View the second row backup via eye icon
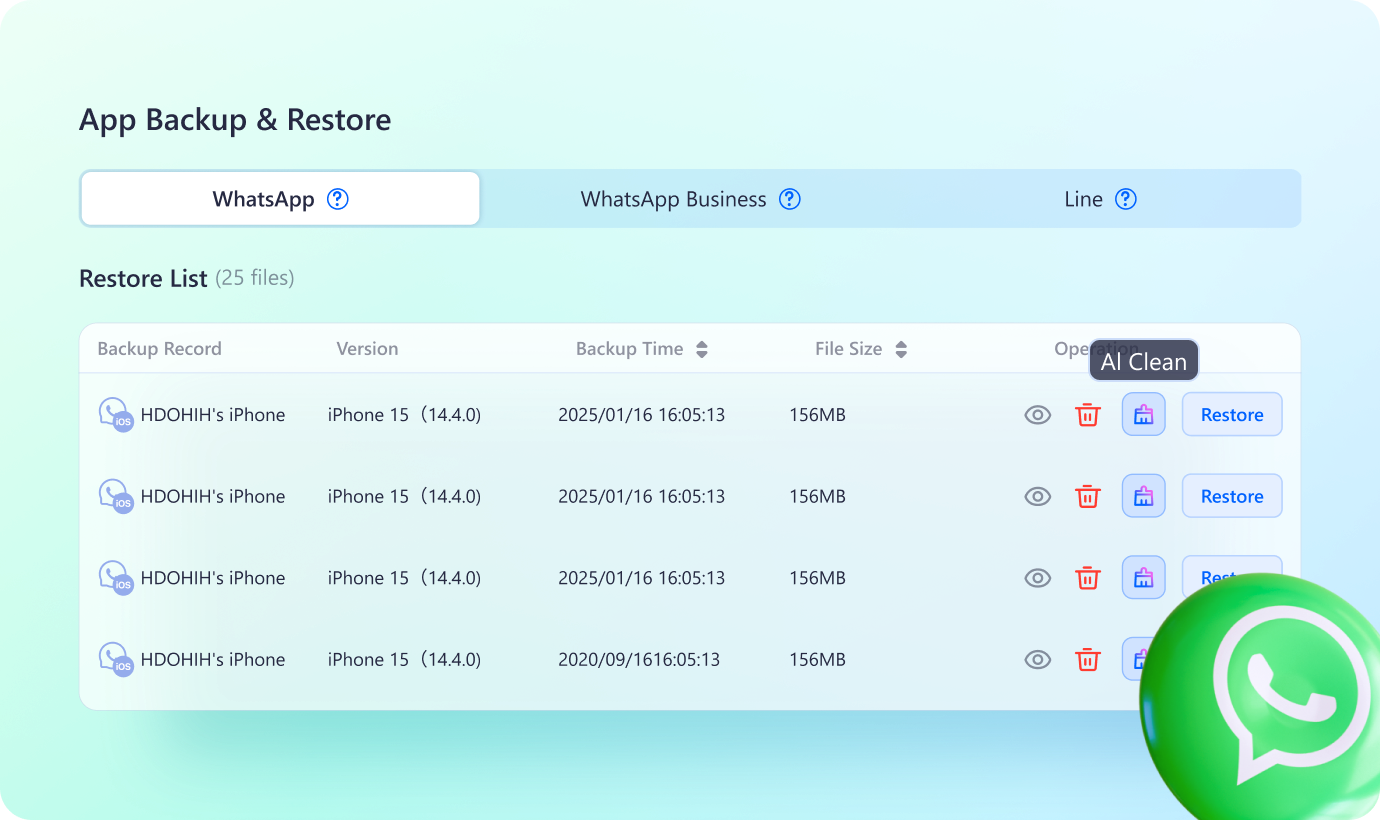 pos(1038,496)
